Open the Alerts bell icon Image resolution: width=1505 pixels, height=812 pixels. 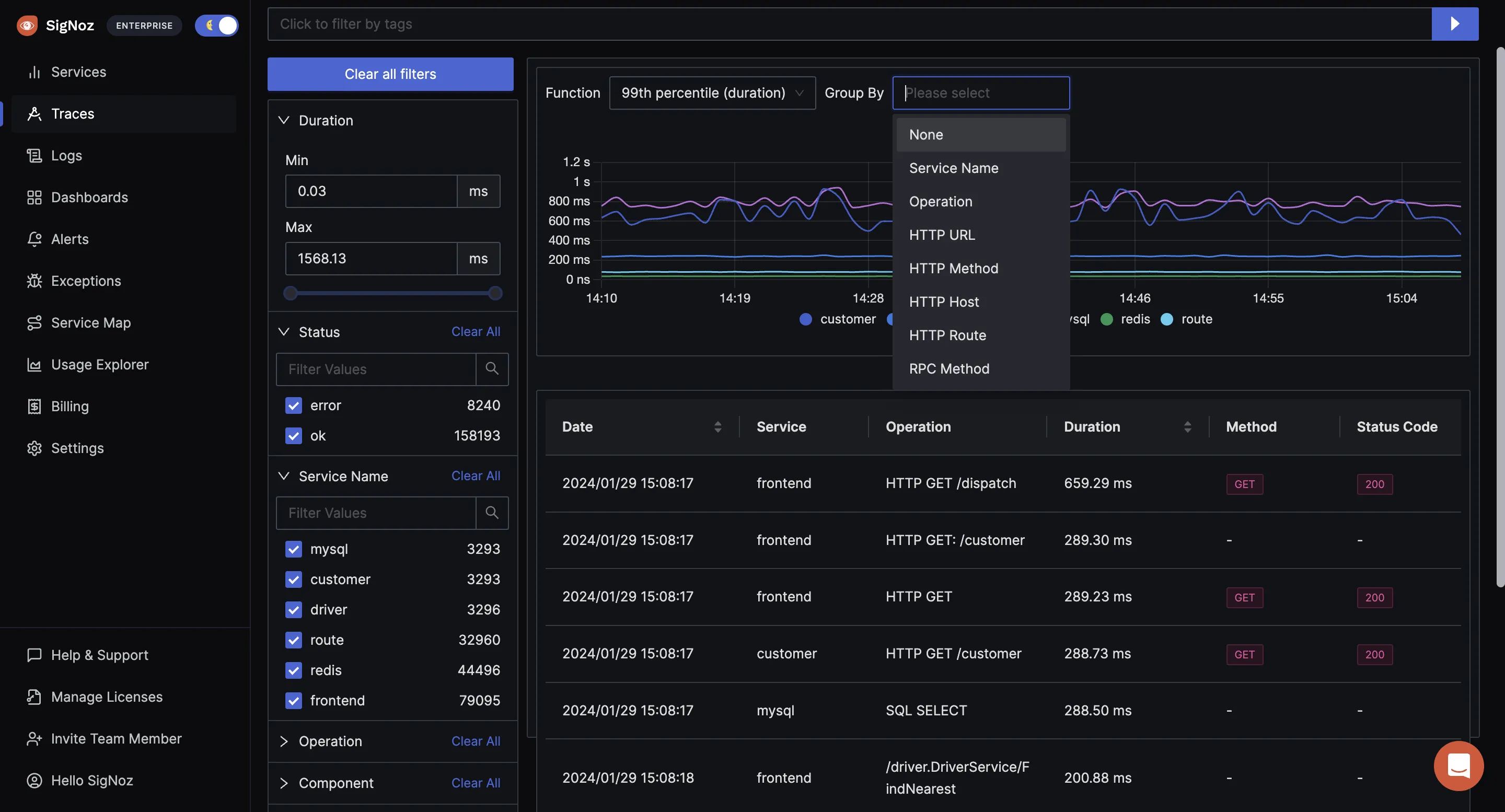pyautogui.click(x=34, y=239)
